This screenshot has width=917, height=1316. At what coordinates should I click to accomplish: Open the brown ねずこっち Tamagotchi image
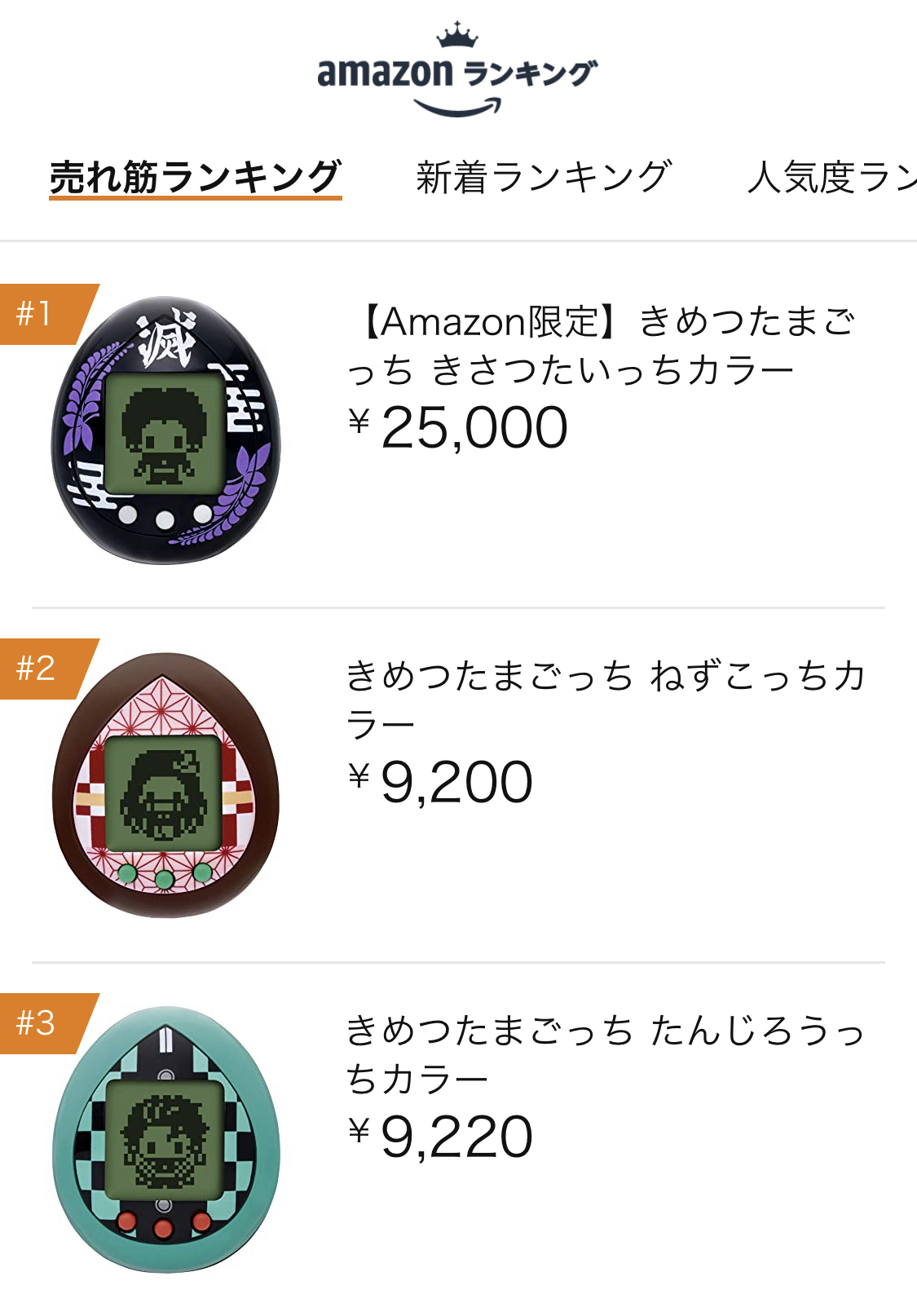coord(165,784)
